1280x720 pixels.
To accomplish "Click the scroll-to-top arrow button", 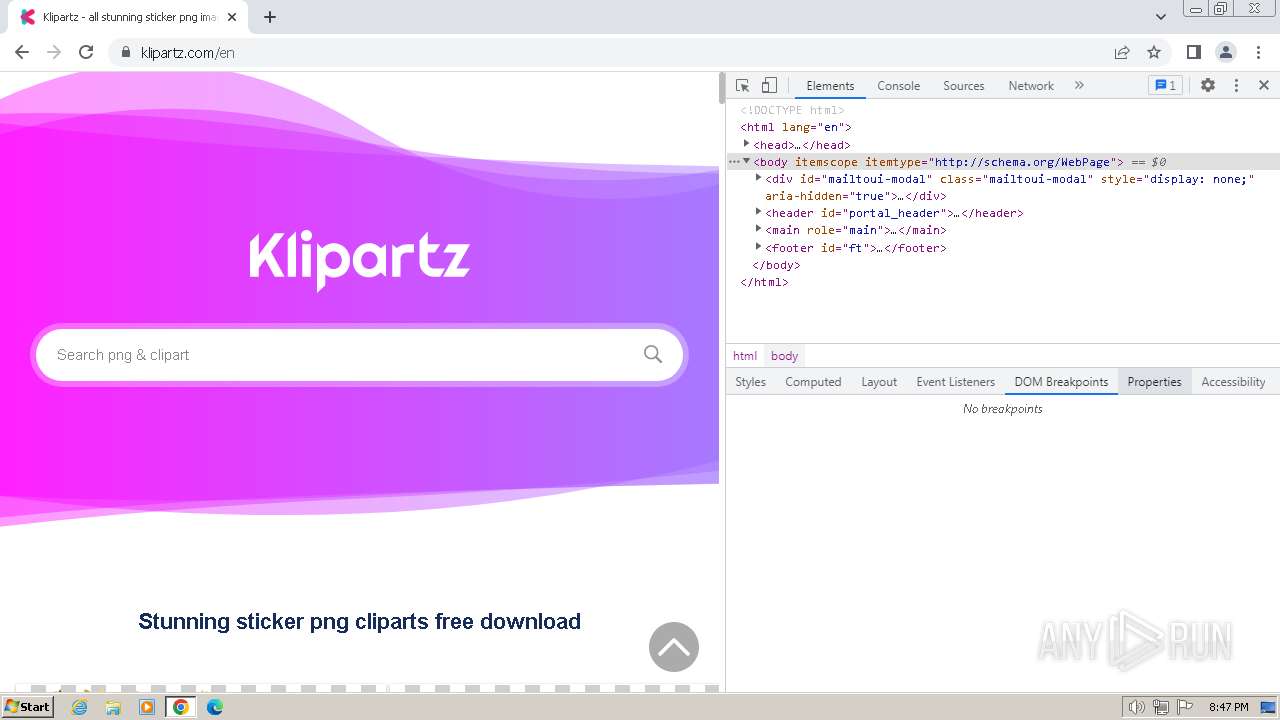I will click(674, 647).
